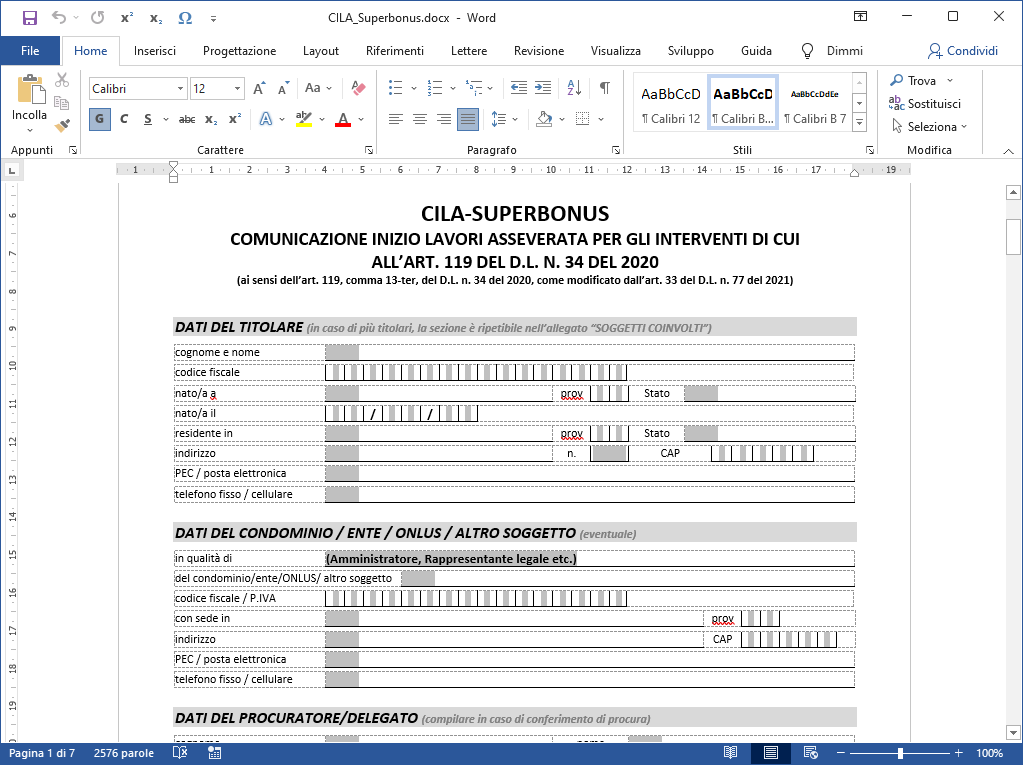This screenshot has height=765, width=1023.
Task: Show paragraph marks with pilcrow icon
Action: [x=604, y=88]
